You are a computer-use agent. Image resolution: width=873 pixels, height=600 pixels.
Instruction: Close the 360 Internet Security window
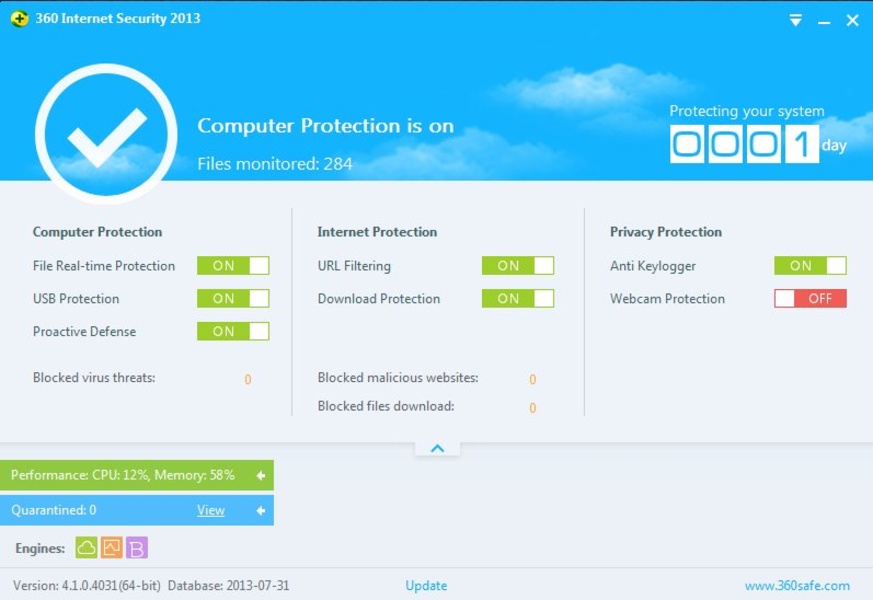(852, 21)
